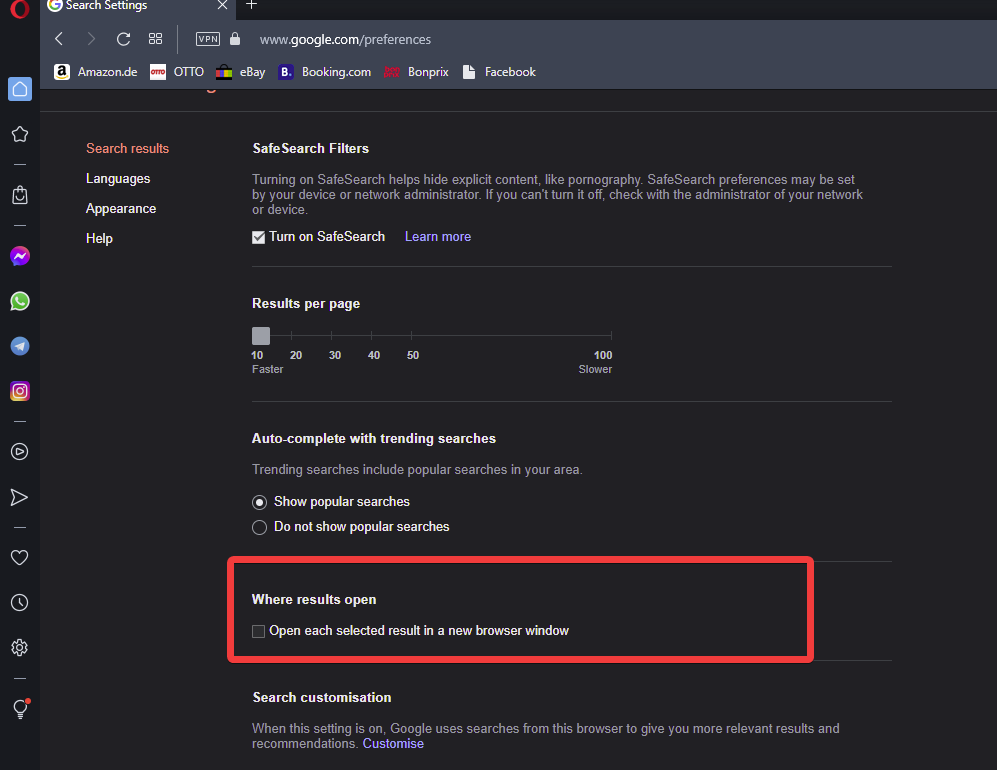The image size is (997, 770).
Task: Open SafeSearch Learn more link
Action: [x=437, y=237]
